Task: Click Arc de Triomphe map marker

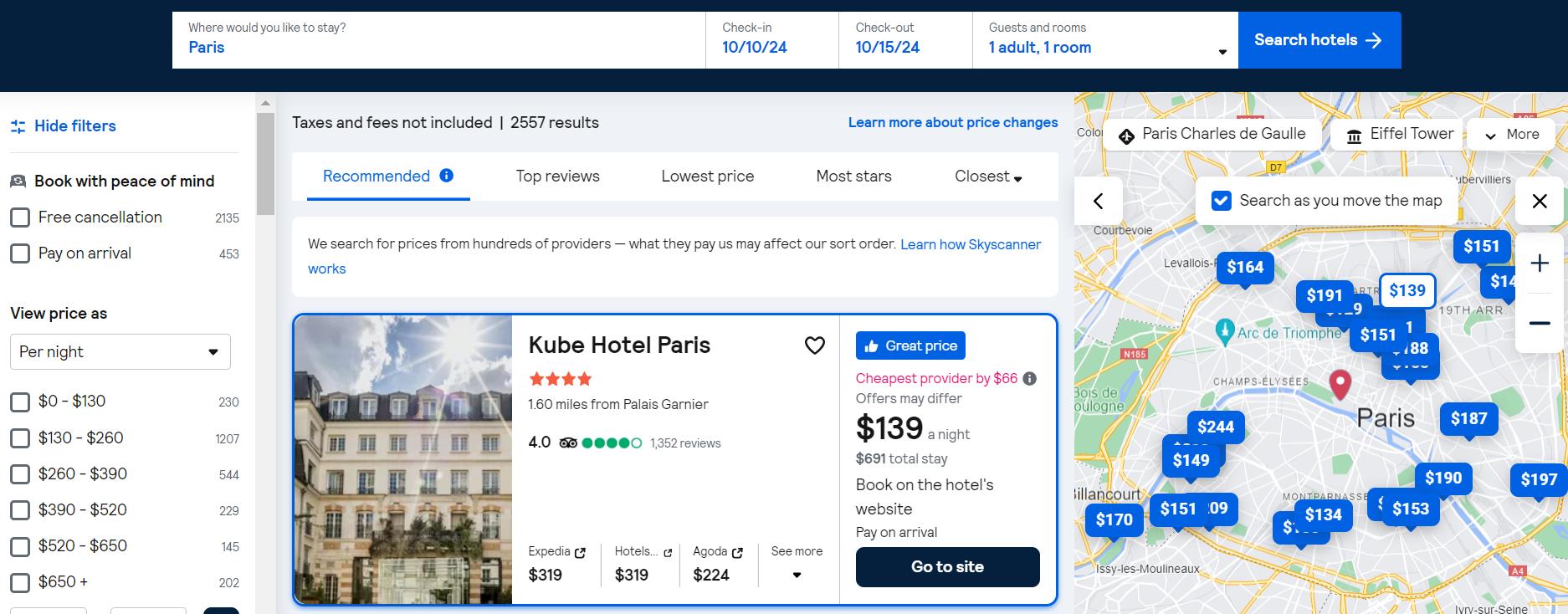Action: click(x=1225, y=331)
